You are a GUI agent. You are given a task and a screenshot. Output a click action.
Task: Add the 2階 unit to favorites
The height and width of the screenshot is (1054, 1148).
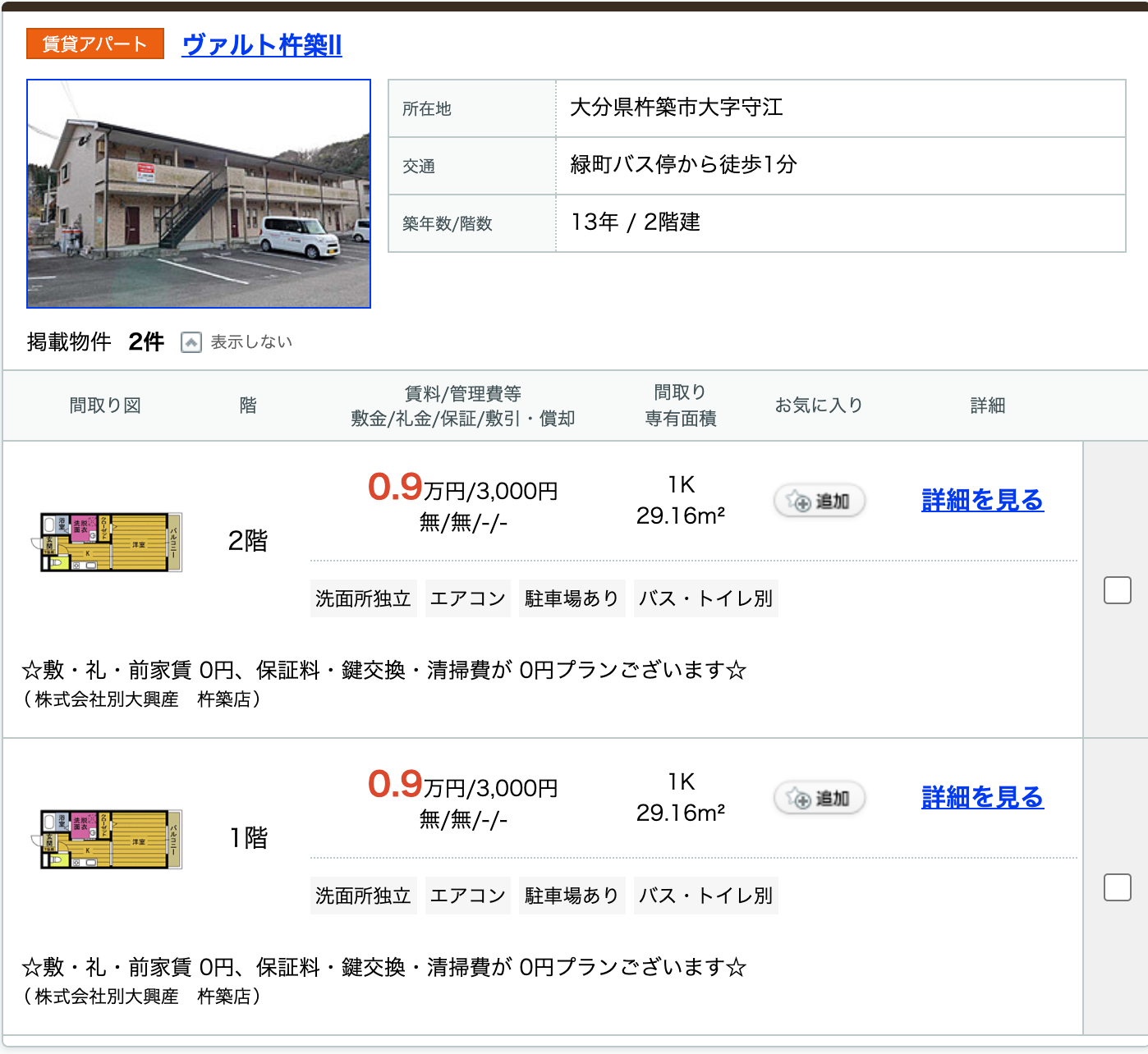point(819,501)
